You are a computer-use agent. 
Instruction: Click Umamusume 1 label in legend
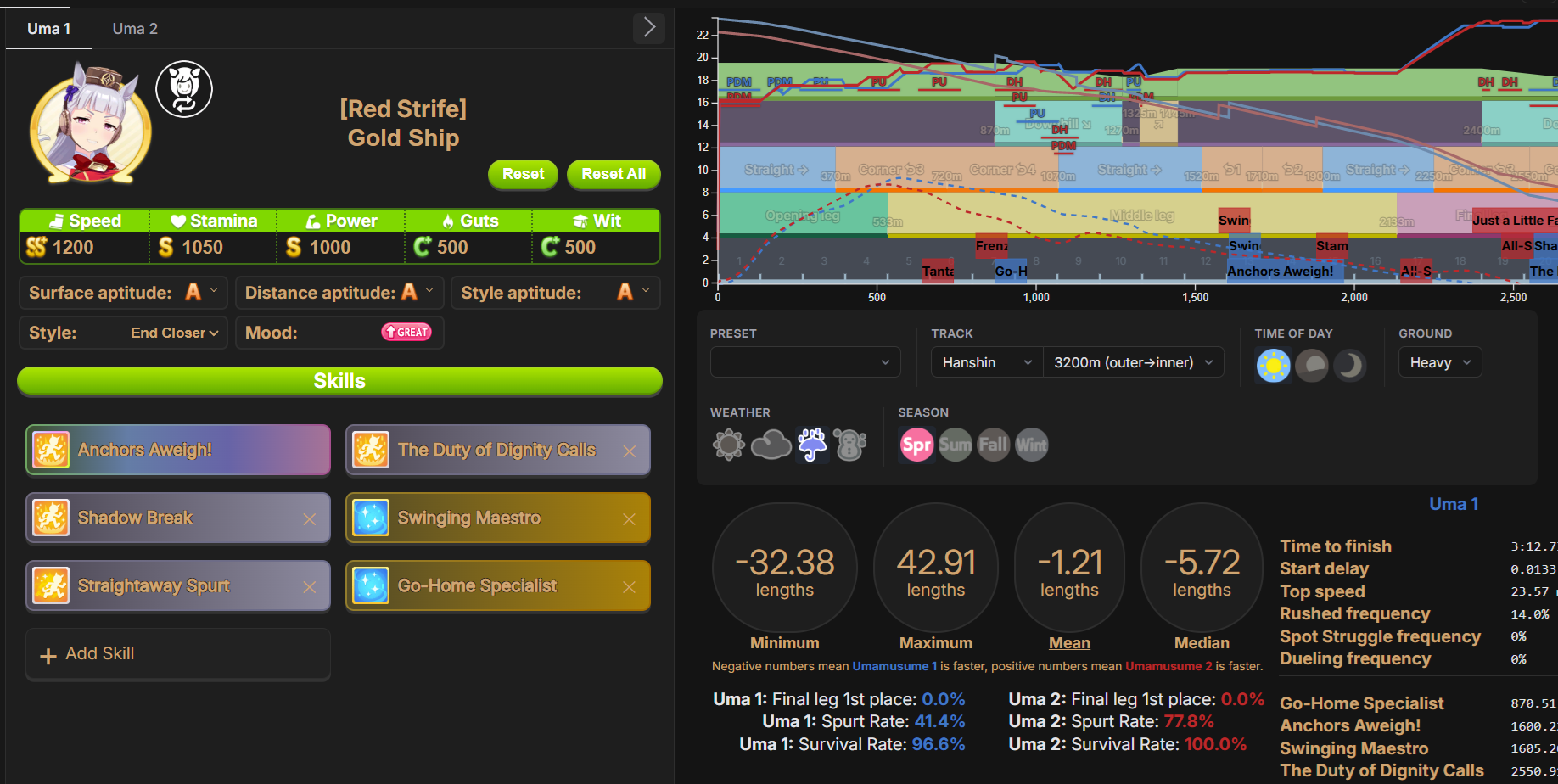click(894, 666)
